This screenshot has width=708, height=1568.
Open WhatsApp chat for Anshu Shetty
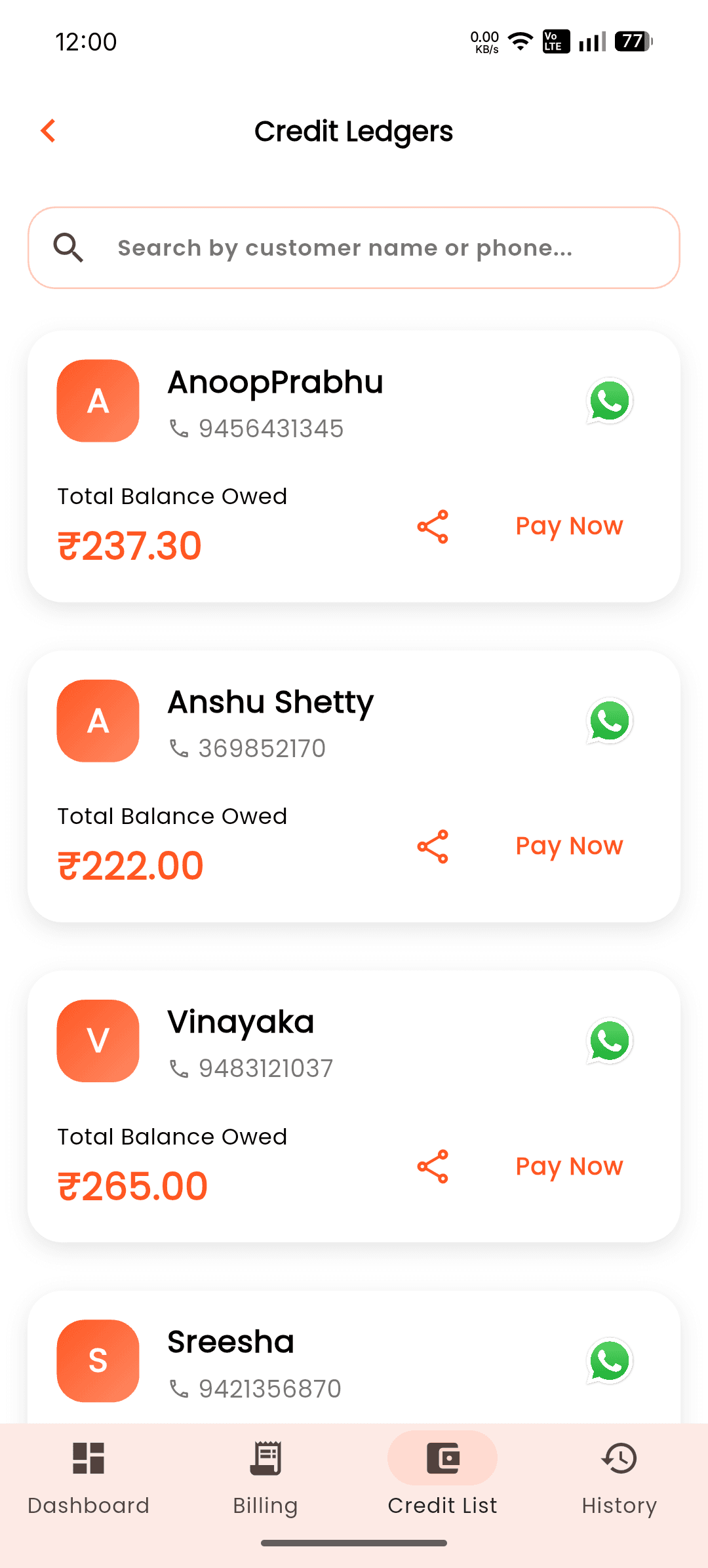click(x=610, y=720)
